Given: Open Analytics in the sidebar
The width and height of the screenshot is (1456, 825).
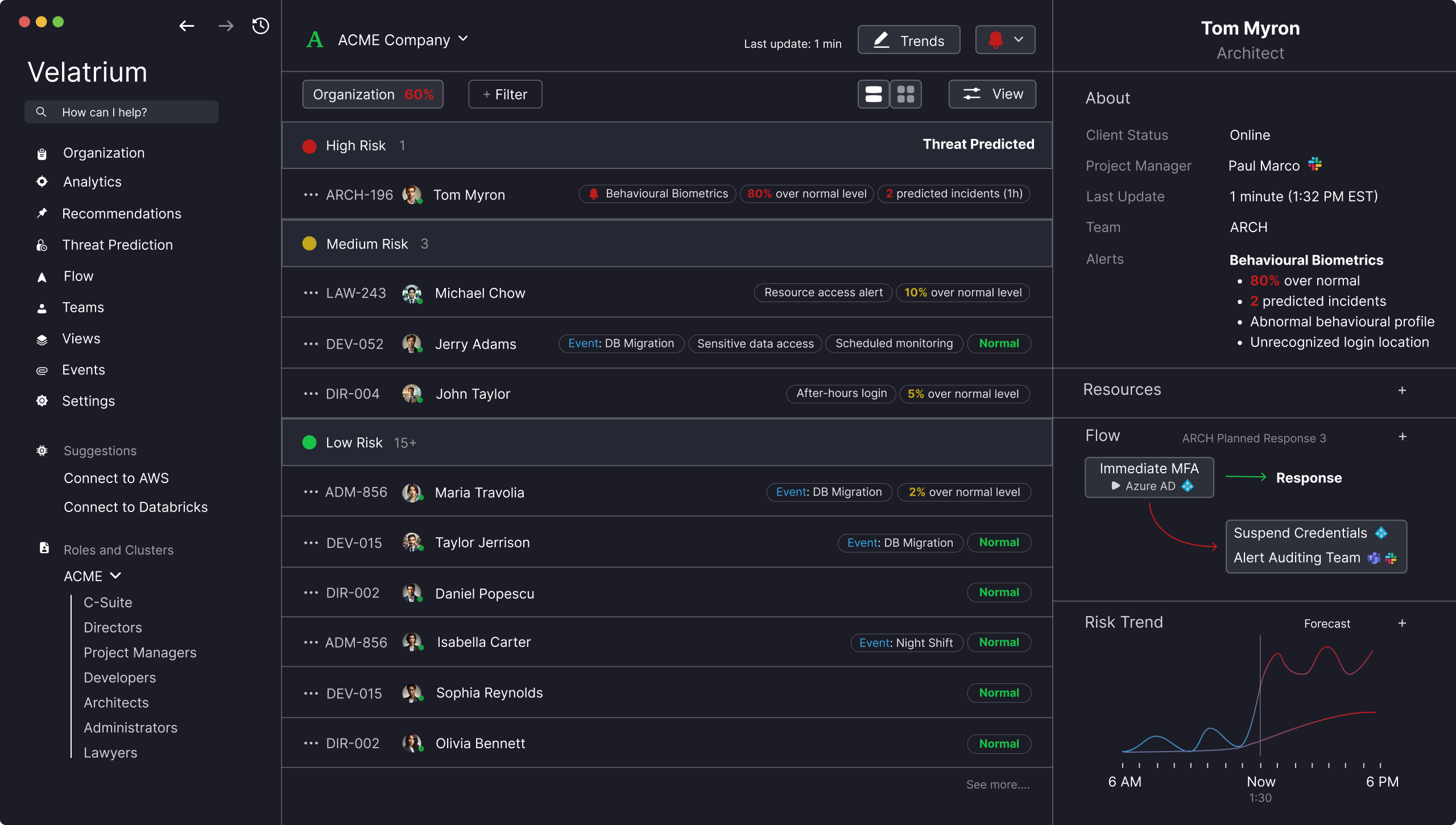Looking at the screenshot, I should tap(92, 182).
